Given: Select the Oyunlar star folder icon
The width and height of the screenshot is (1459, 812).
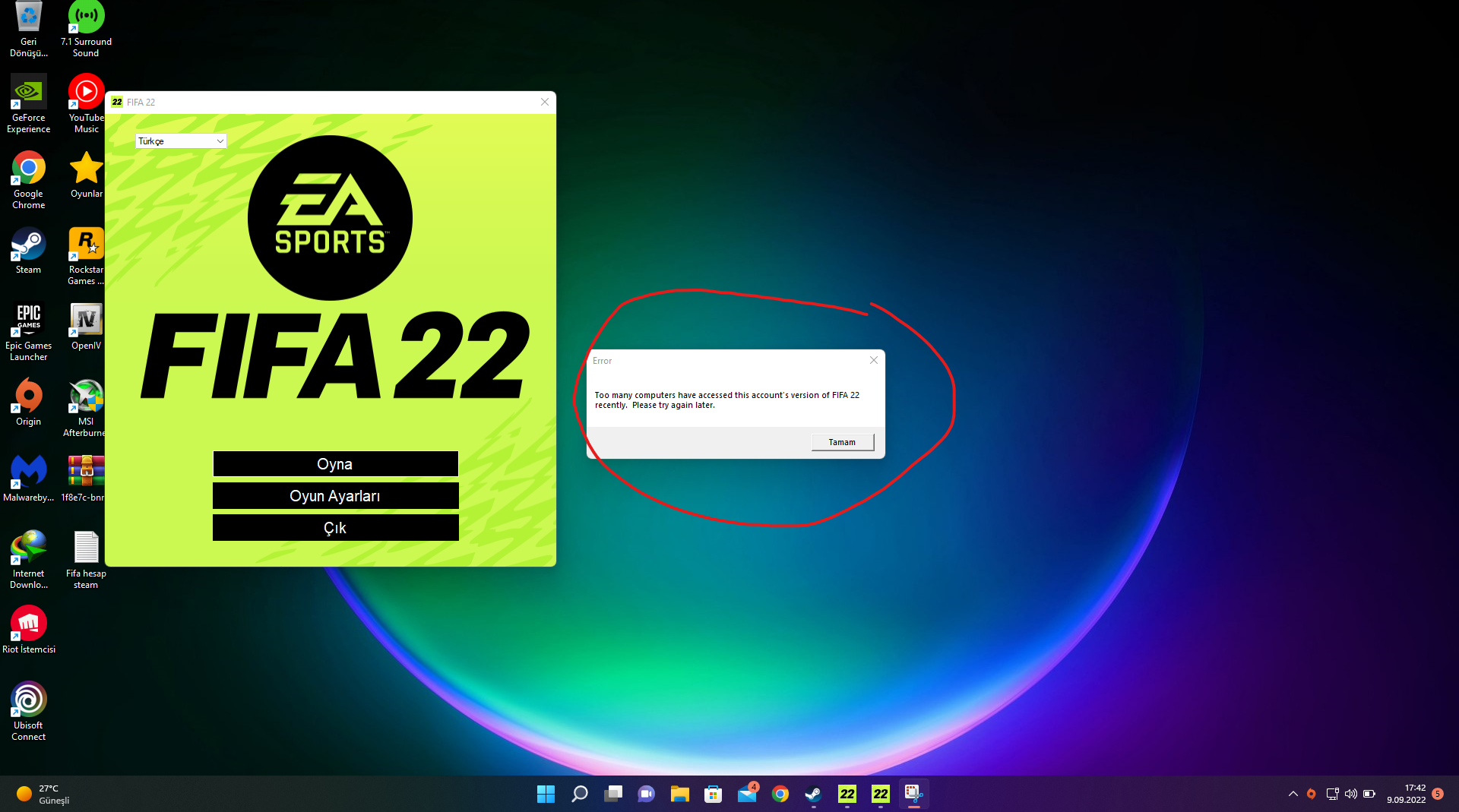Looking at the screenshot, I should click(86, 175).
